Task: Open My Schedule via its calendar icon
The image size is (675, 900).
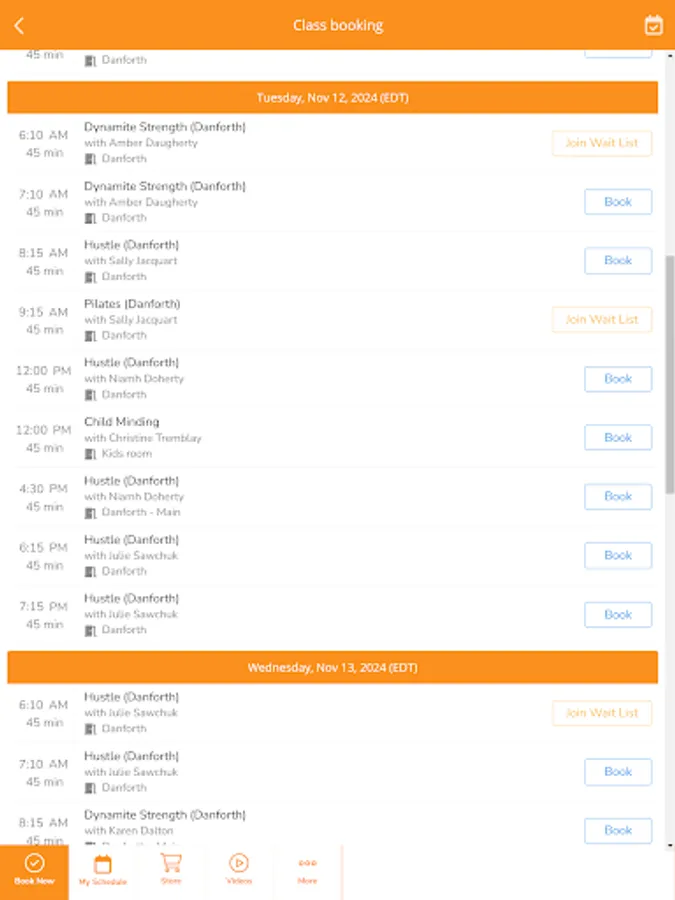Action: [102, 862]
